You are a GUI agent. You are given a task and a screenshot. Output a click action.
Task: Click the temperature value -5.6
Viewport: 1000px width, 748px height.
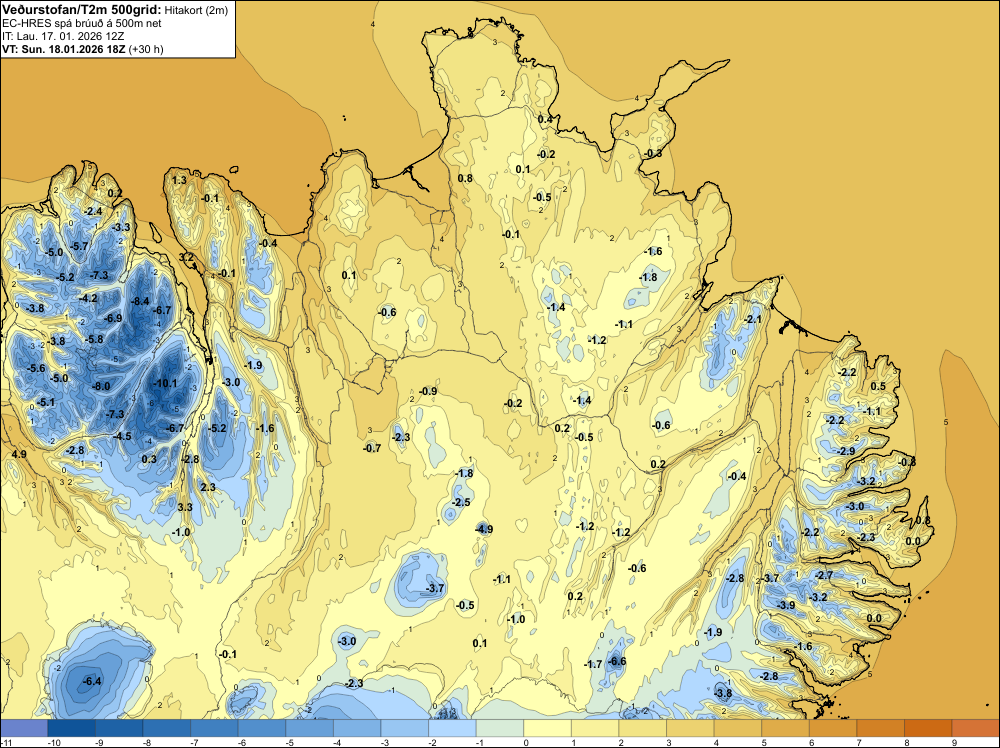pos(37,368)
